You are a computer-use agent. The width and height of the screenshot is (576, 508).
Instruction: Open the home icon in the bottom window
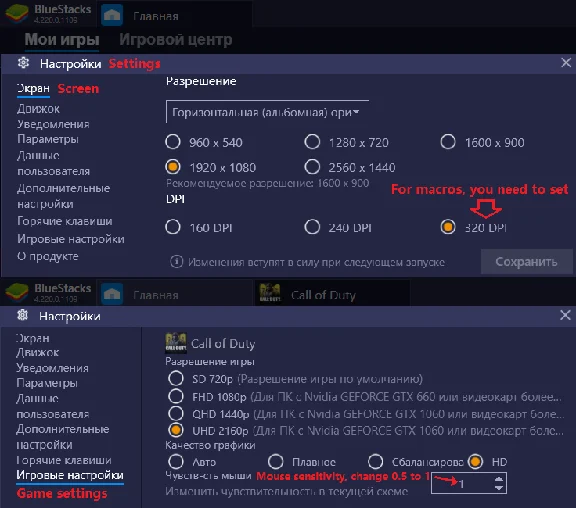(112, 295)
